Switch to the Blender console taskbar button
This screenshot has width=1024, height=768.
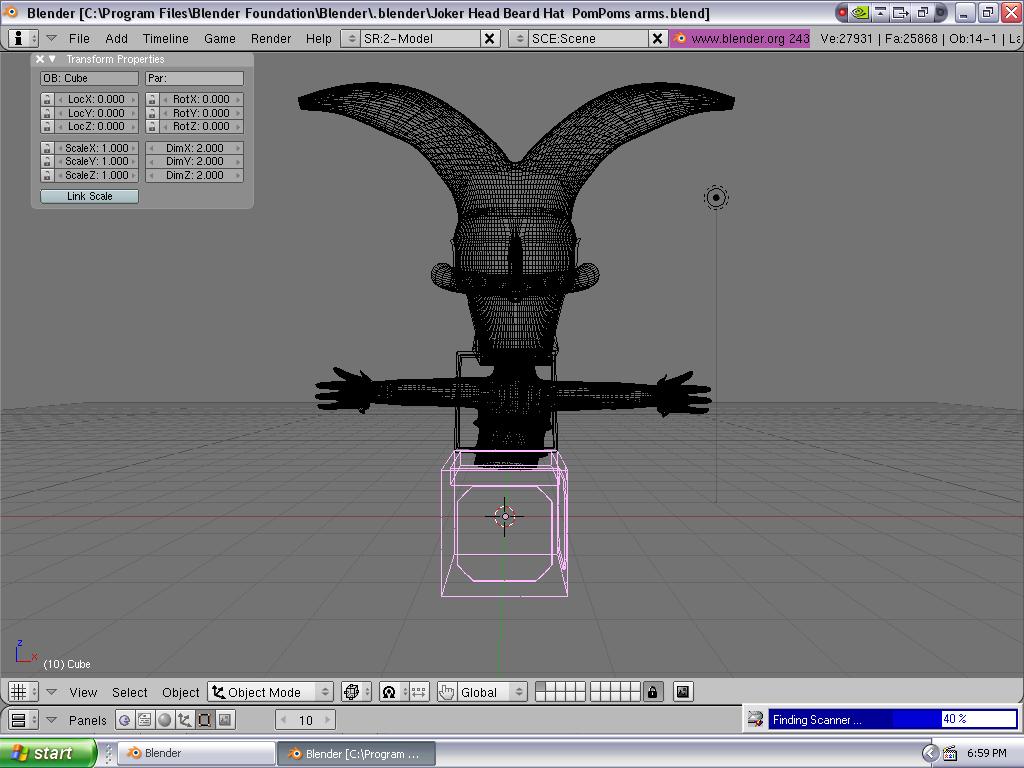pos(197,753)
